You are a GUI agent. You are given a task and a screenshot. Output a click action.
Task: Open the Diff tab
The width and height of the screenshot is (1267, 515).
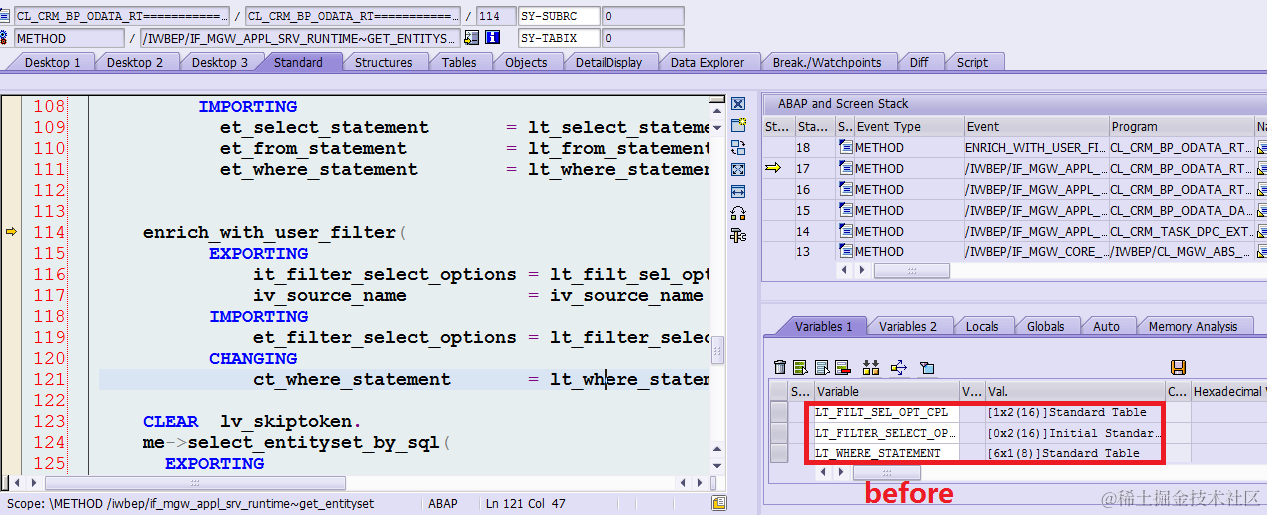918,62
